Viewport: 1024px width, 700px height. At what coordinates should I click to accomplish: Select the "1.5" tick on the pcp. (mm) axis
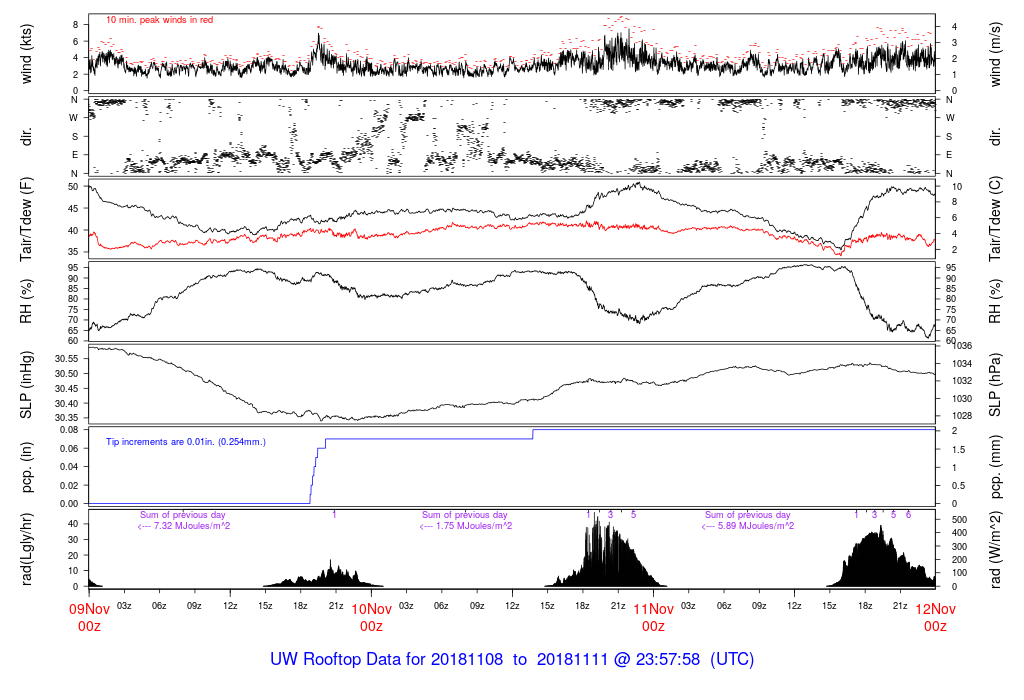pos(959,449)
